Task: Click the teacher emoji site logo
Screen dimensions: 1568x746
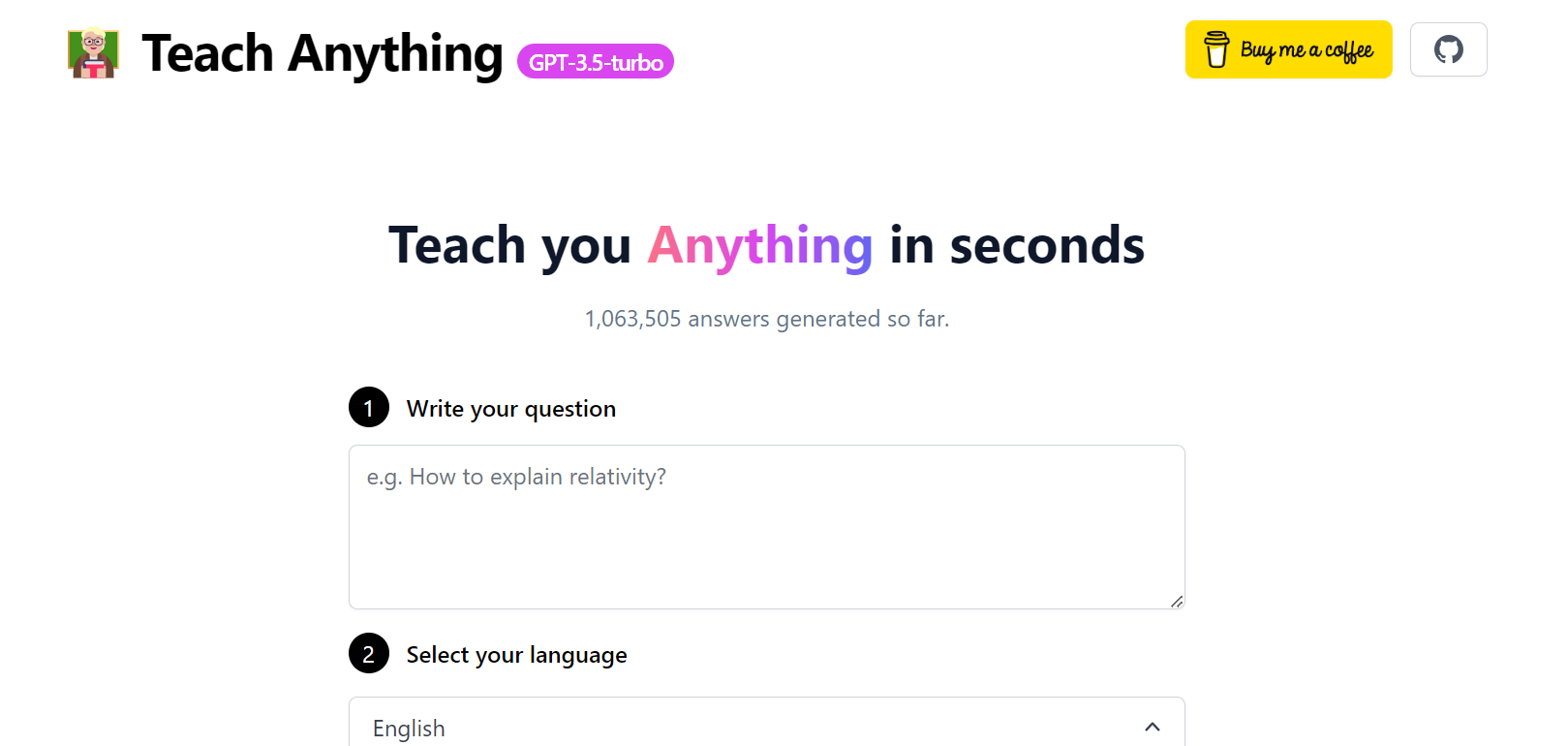Action: click(x=93, y=53)
